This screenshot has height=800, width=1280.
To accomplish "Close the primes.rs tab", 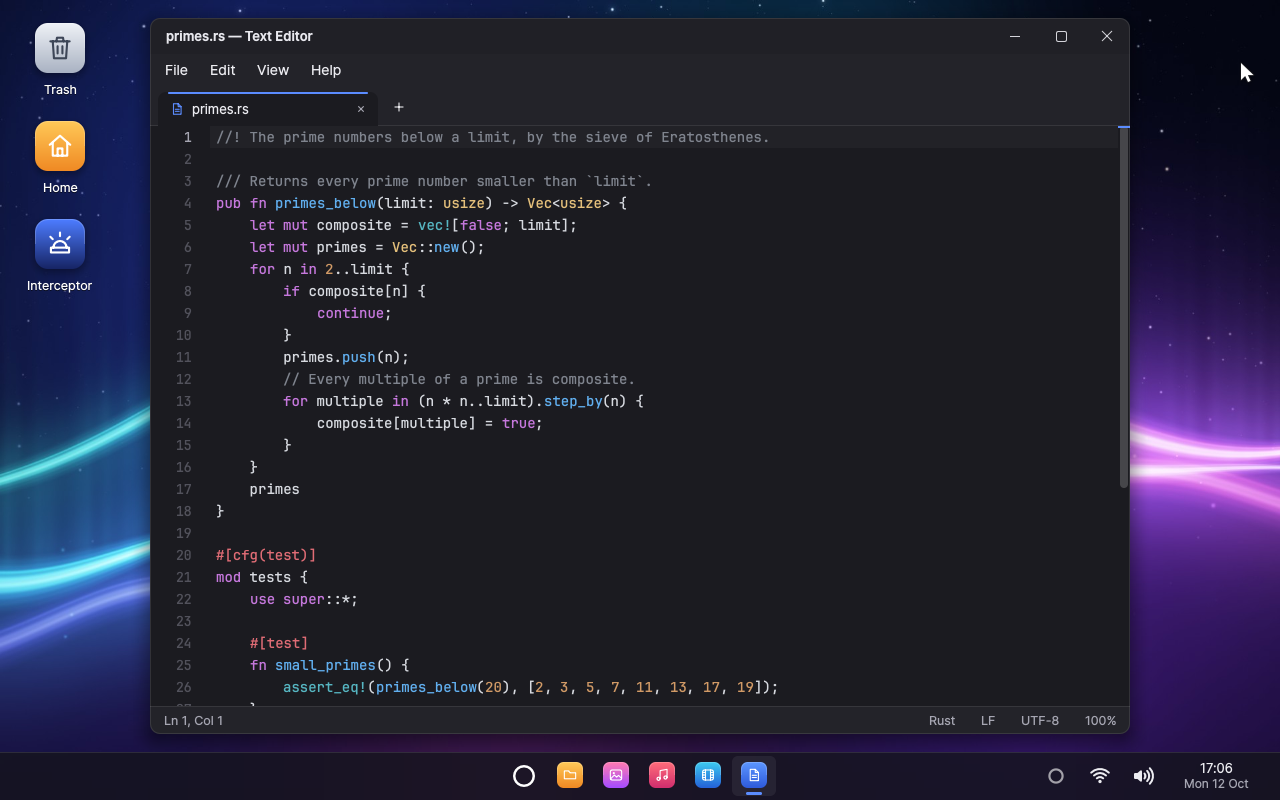I will coord(361,109).
